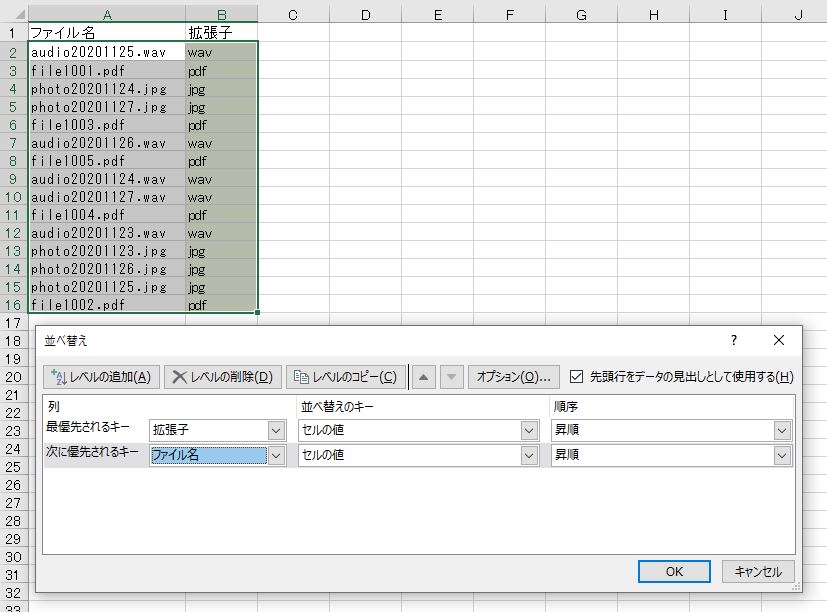Confirm the sort with OK

(x=674, y=571)
